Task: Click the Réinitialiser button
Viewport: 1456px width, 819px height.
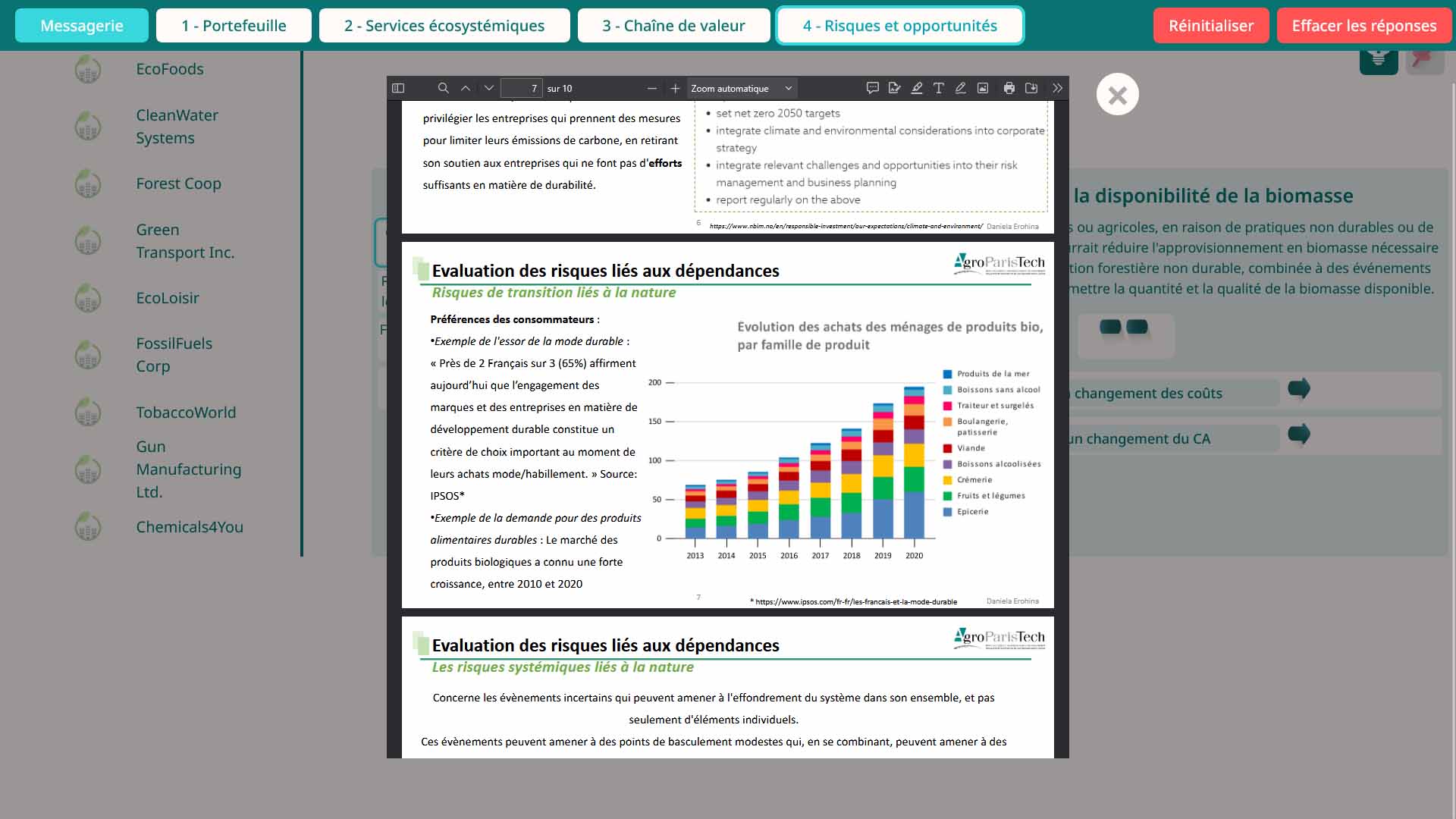Action: (x=1210, y=26)
